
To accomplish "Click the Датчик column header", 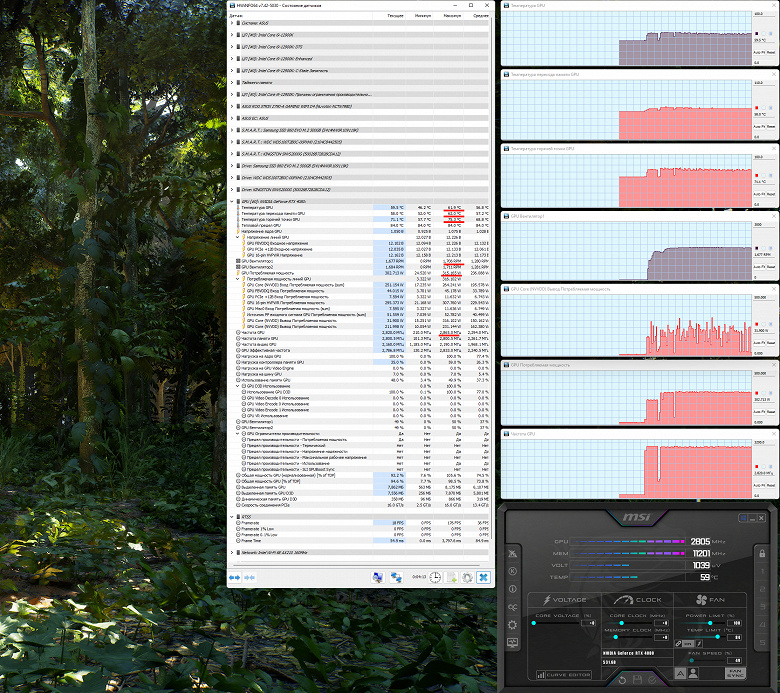I will click(234, 16).
